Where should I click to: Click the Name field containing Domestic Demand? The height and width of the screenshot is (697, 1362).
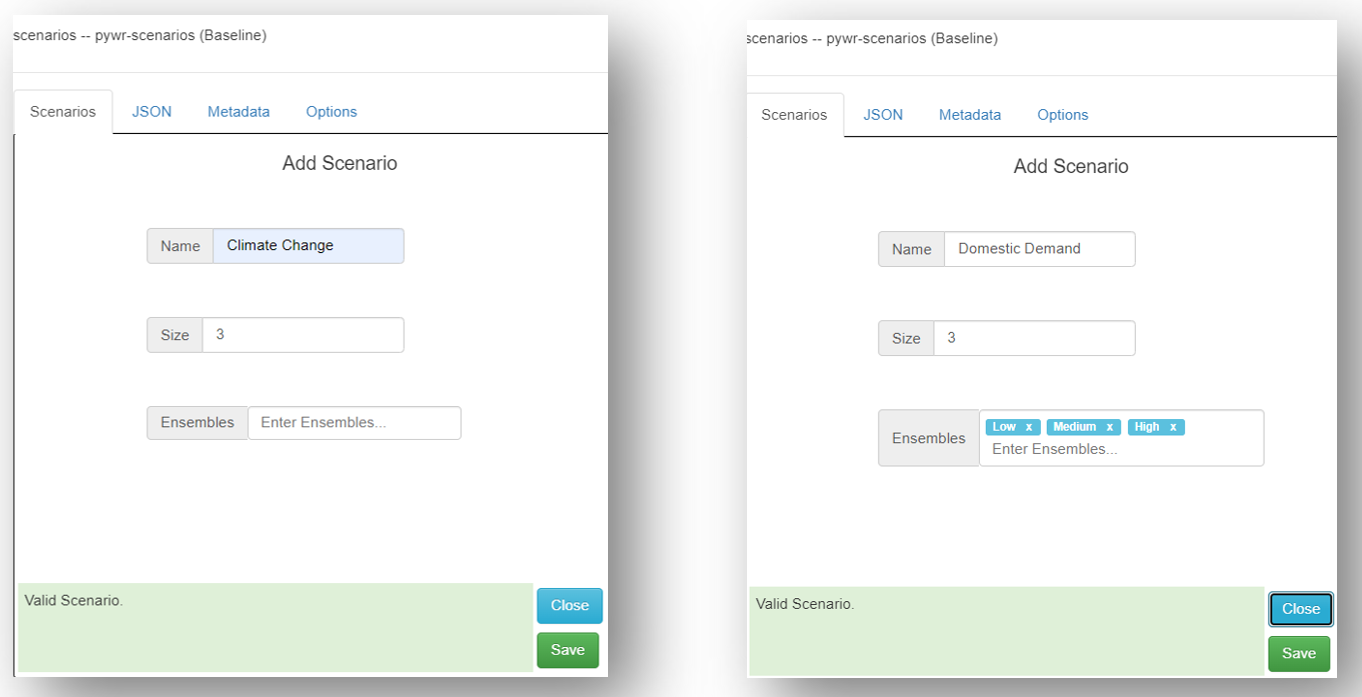pyautogui.click(x=1039, y=249)
